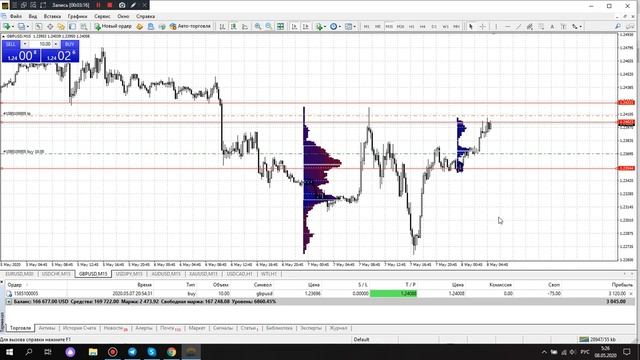Open the Новости terminal tab

[116, 328]
